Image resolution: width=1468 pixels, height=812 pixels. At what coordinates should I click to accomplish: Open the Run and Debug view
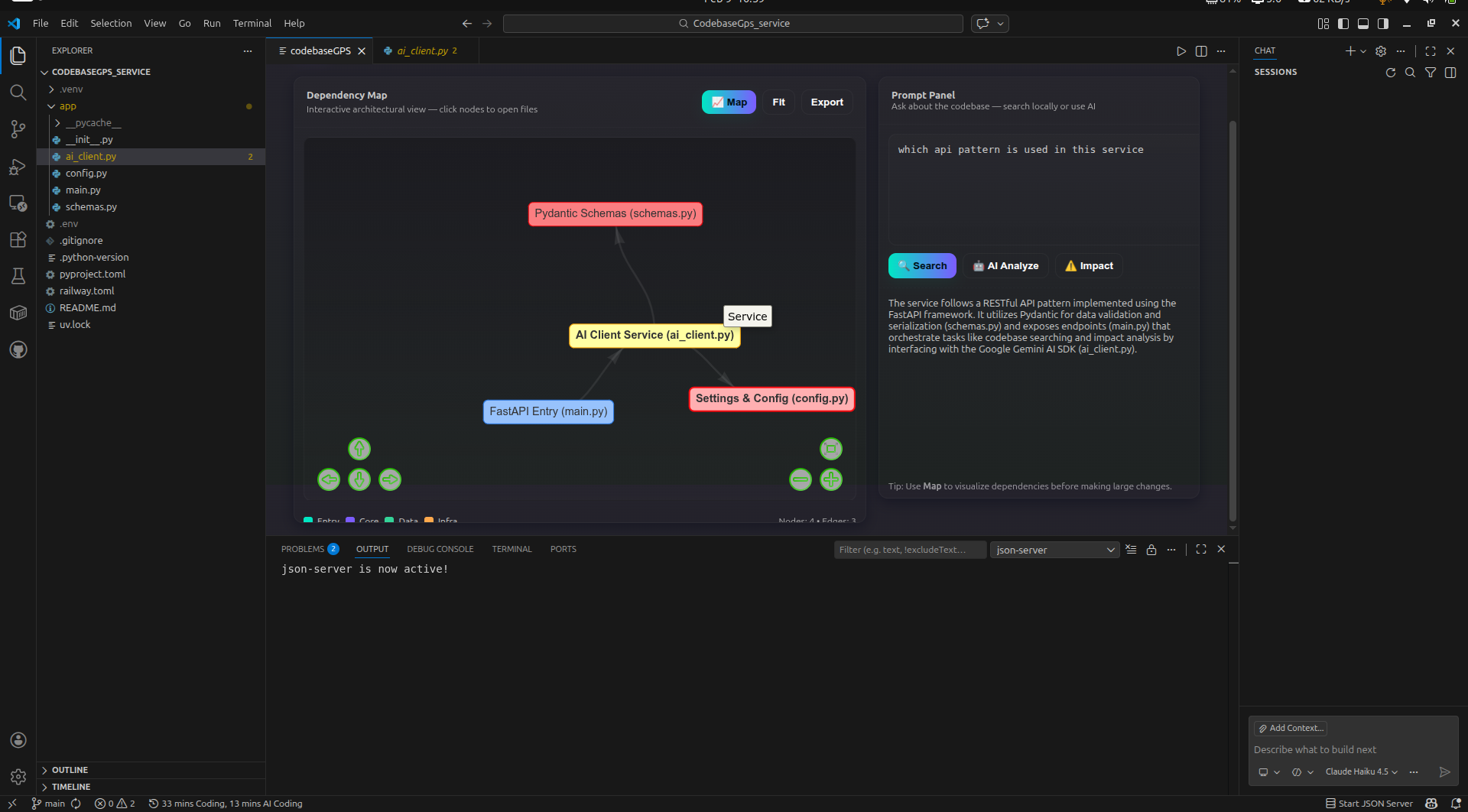coord(18,166)
